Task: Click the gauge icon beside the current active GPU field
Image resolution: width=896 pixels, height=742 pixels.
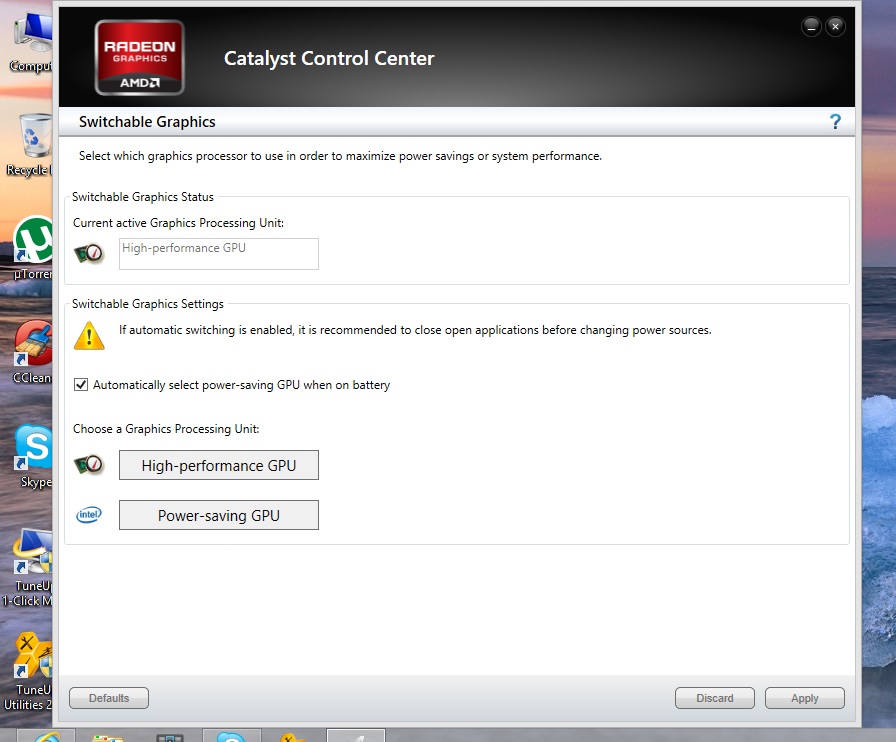Action: 89,253
